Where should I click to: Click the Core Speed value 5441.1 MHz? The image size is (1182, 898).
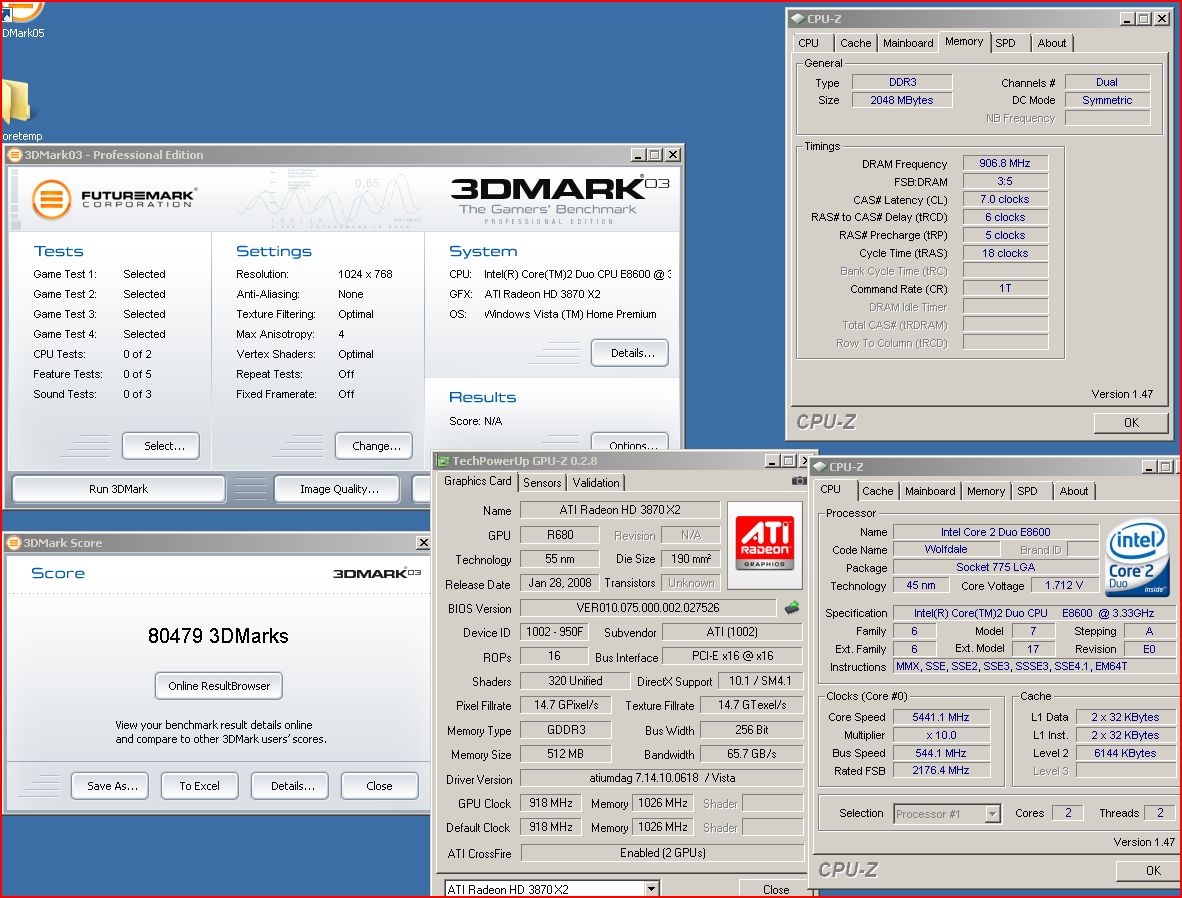point(941,717)
